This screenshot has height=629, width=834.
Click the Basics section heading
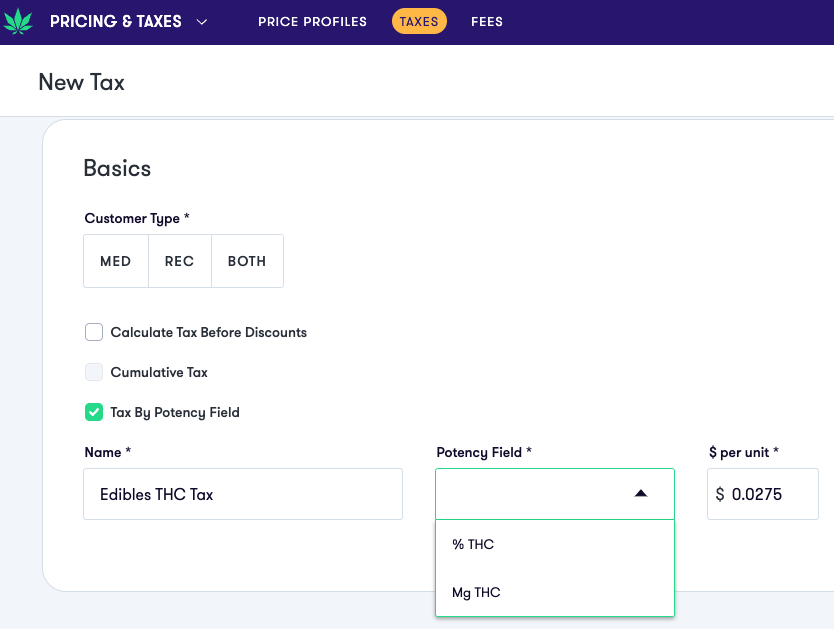[x=117, y=169]
